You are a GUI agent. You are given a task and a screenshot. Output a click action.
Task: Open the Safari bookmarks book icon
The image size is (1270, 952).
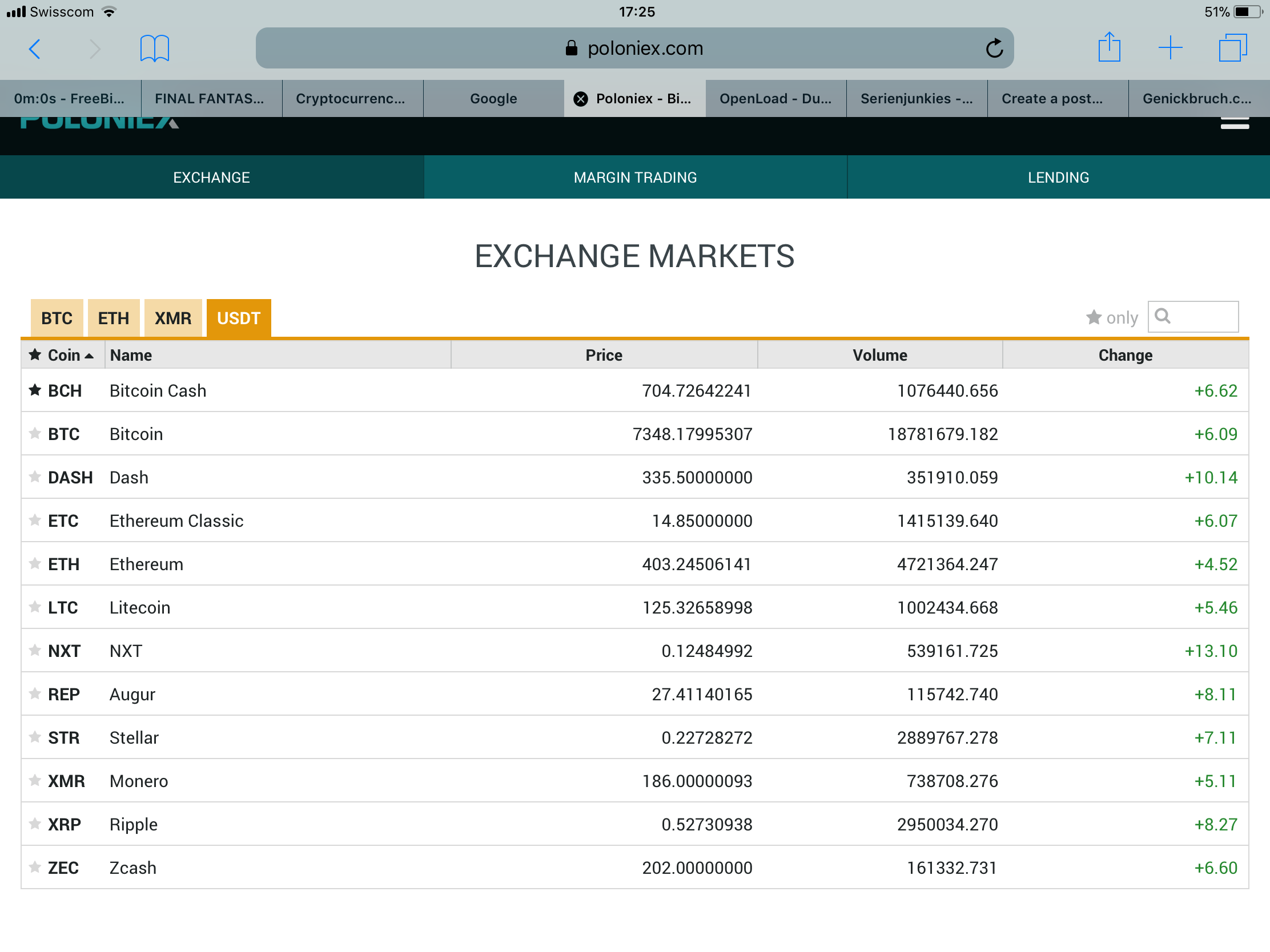(154, 48)
